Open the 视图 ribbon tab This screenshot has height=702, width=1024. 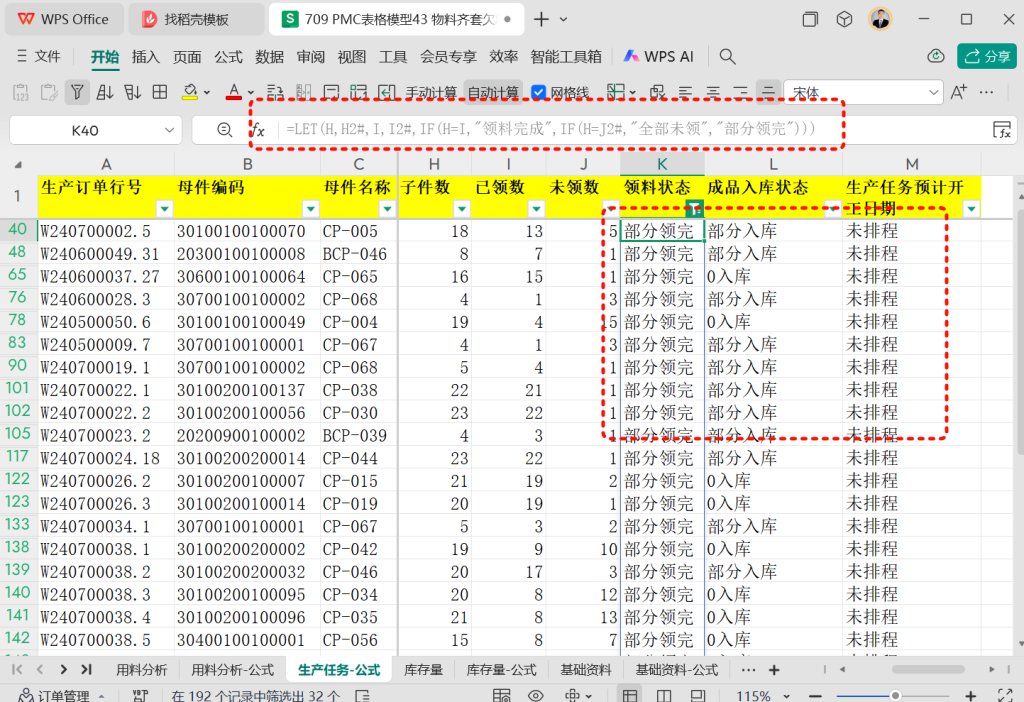pos(351,57)
